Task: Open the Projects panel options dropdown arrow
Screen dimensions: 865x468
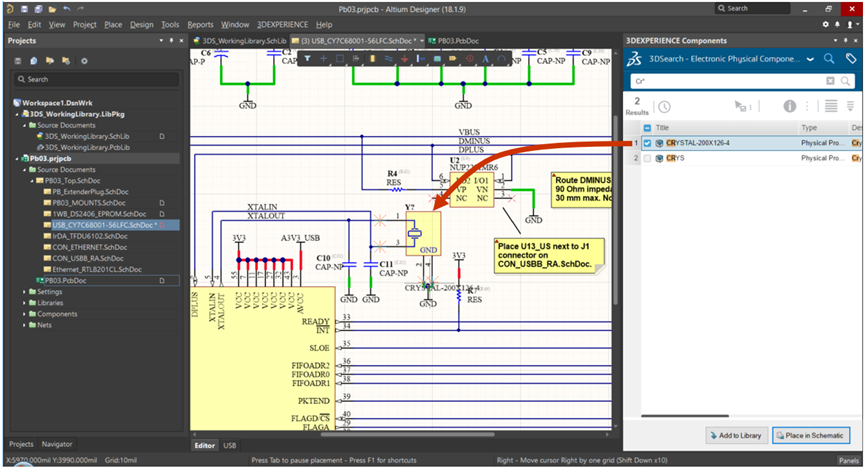Action: 161,41
